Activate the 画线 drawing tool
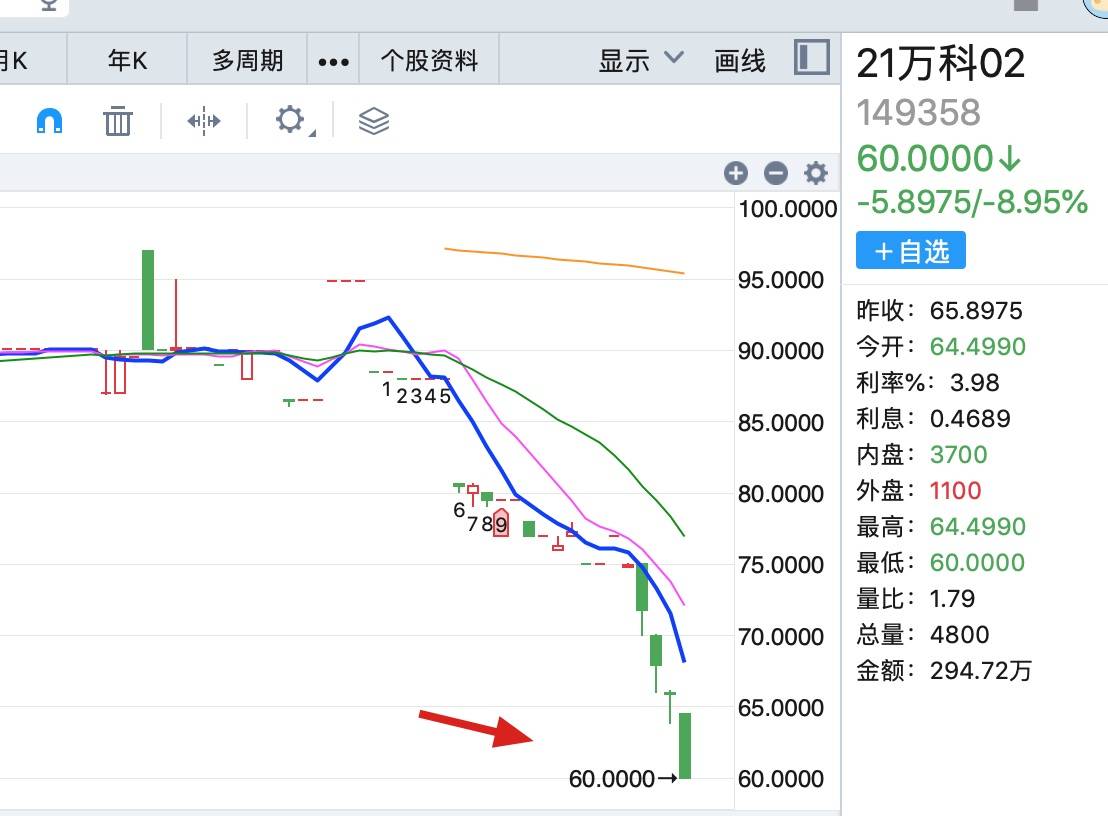The image size is (1108, 816). [x=740, y=61]
